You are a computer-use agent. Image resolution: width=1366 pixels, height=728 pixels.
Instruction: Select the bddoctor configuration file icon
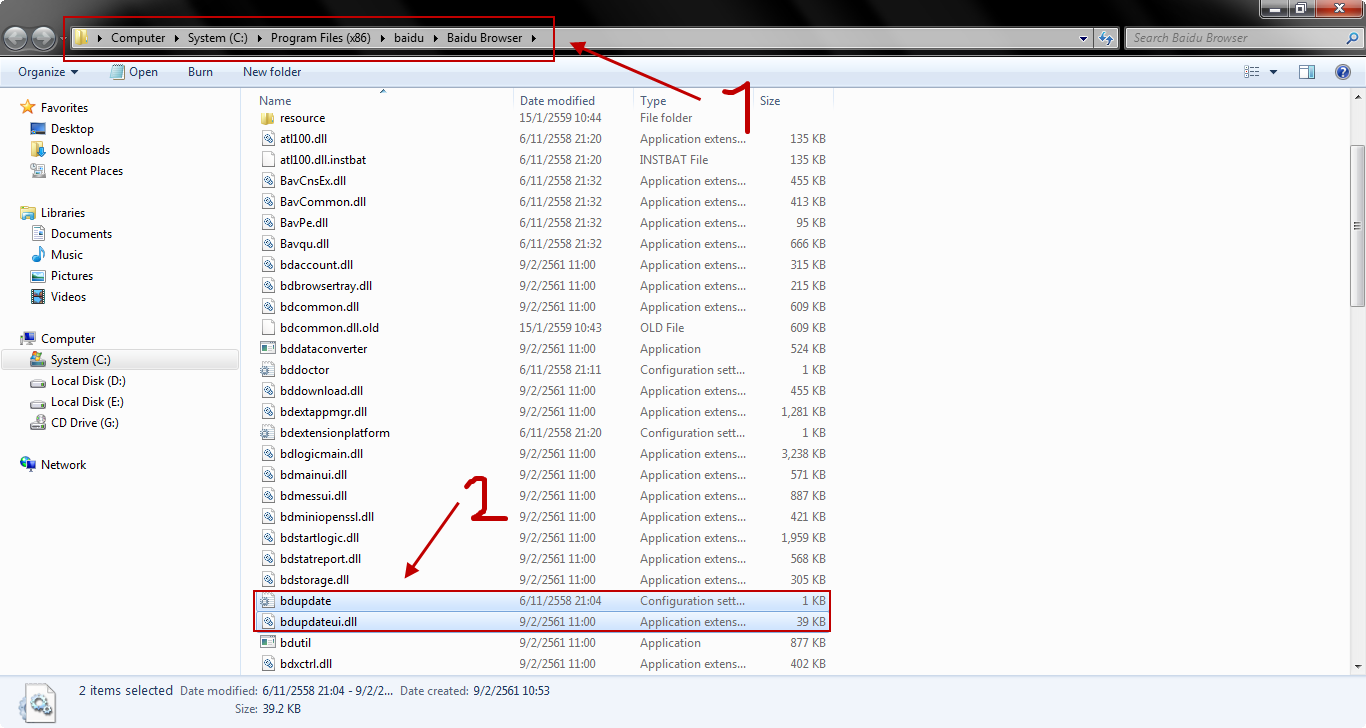coord(267,370)
